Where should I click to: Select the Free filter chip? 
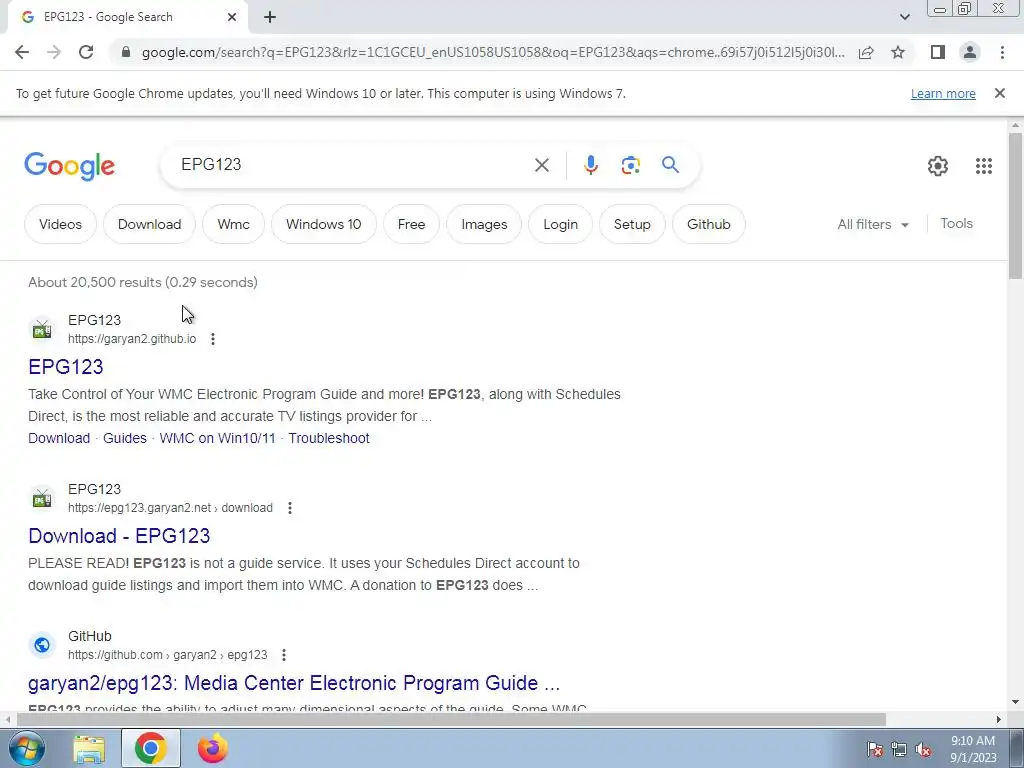click(411, 224)
